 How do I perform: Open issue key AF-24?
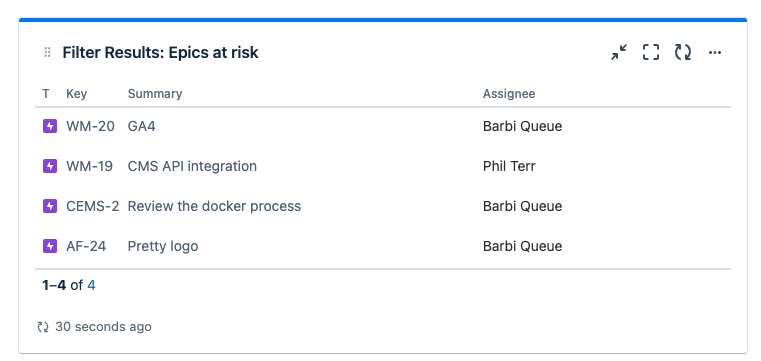click(86, 246)
